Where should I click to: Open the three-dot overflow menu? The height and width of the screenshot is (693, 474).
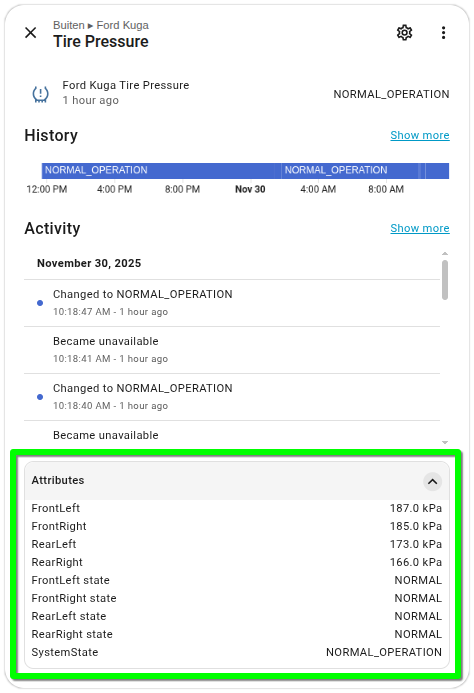click(443, 33)
